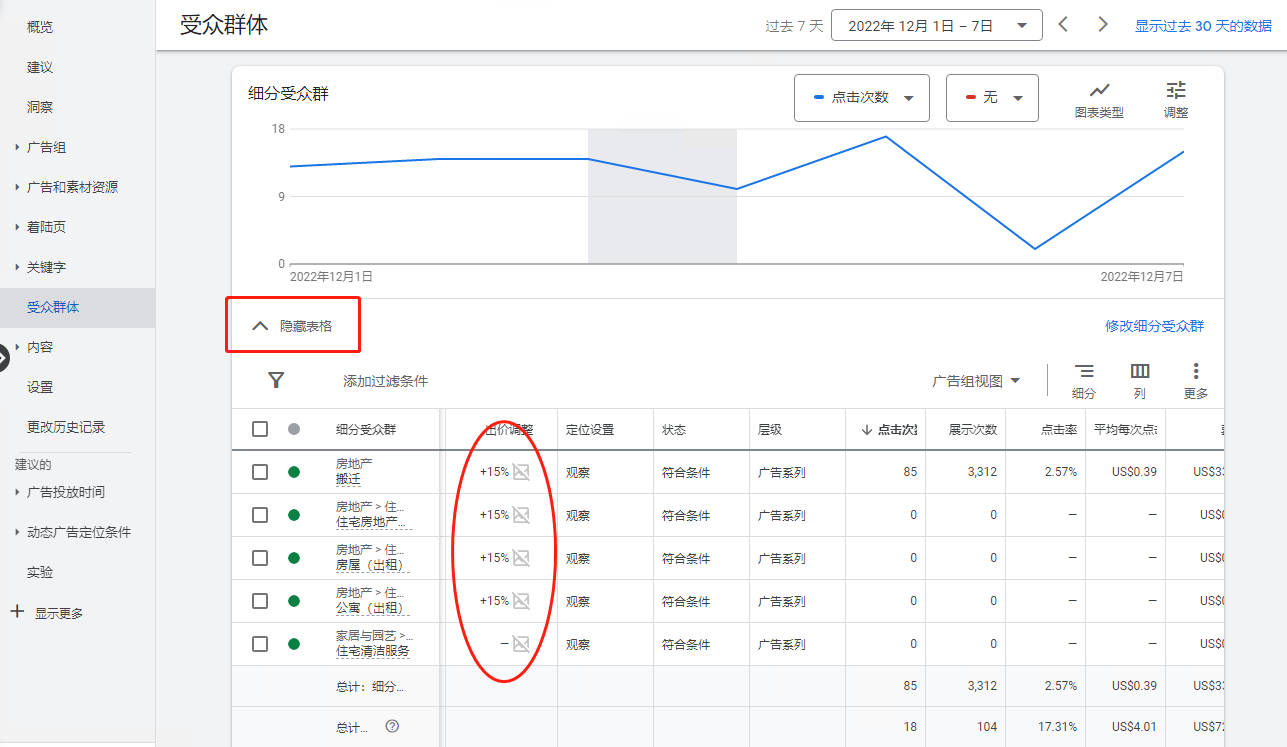Screen dimensions: 1287x747
Task: Tick checkbox for 公寓（出租）row
Action: (260, 601)
